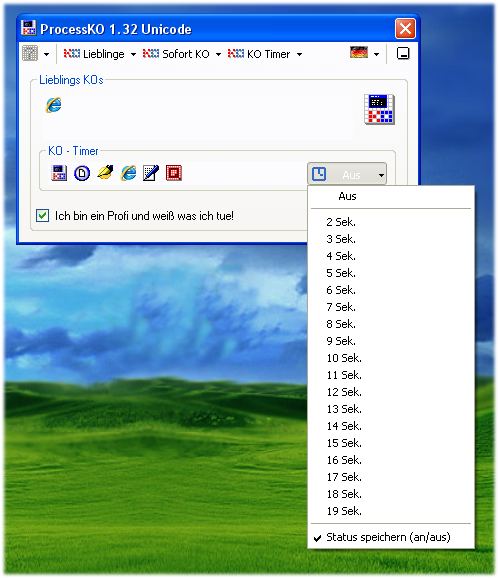This screenshot has width=498, height=578.
Task: Choose 3 Sek. from timer menu
Action: coord(391,239)
